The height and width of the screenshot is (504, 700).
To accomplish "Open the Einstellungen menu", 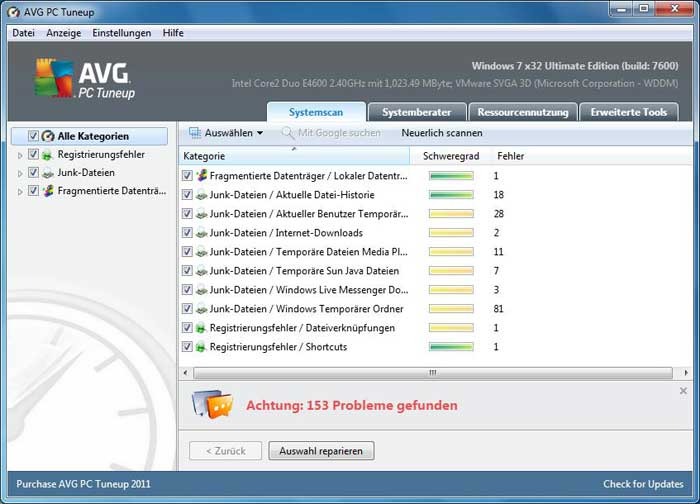I will [x=121, y=33].
